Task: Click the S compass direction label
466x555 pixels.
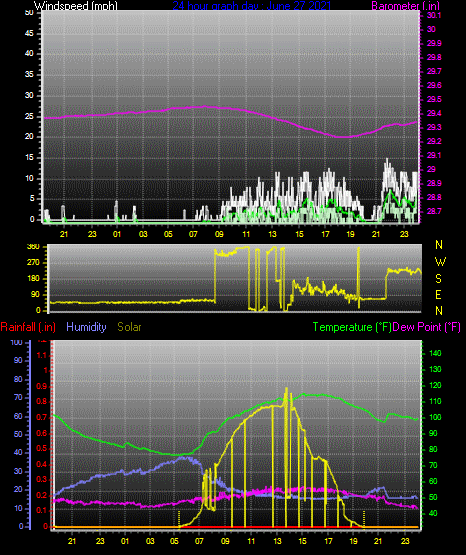Action: tap(438, 279)
